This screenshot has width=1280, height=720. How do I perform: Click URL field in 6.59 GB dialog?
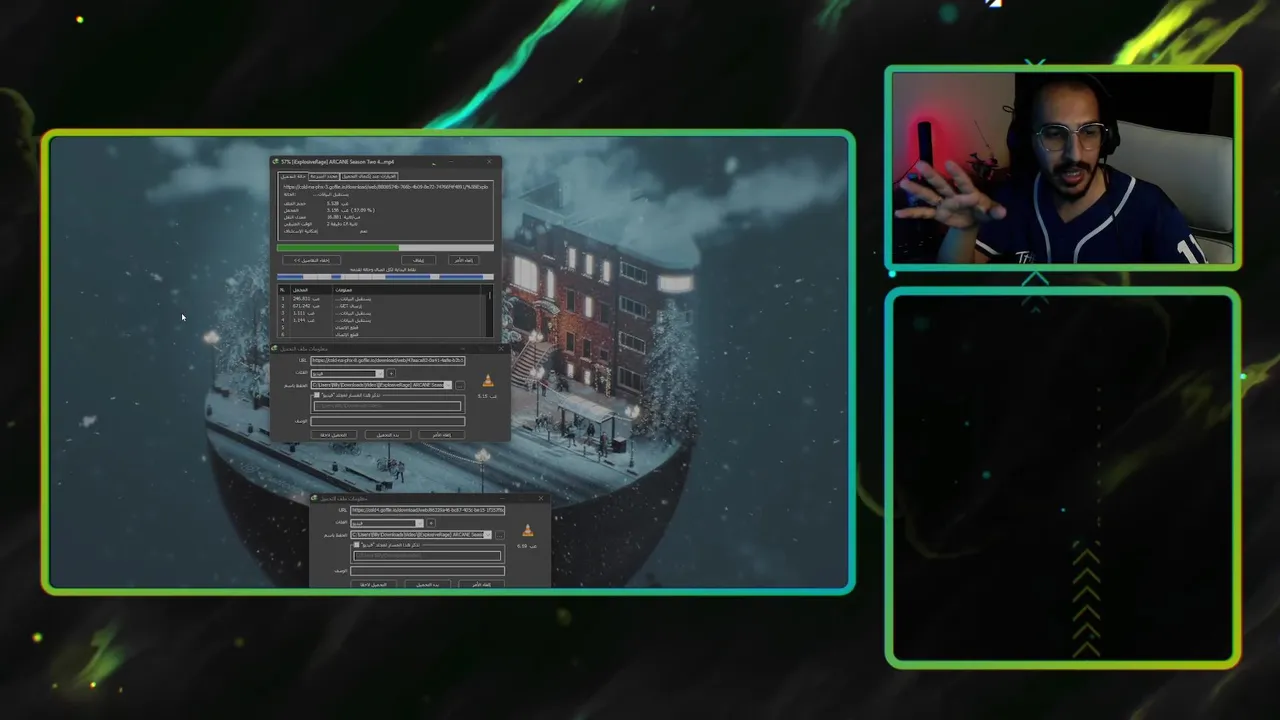coord(427,510)
